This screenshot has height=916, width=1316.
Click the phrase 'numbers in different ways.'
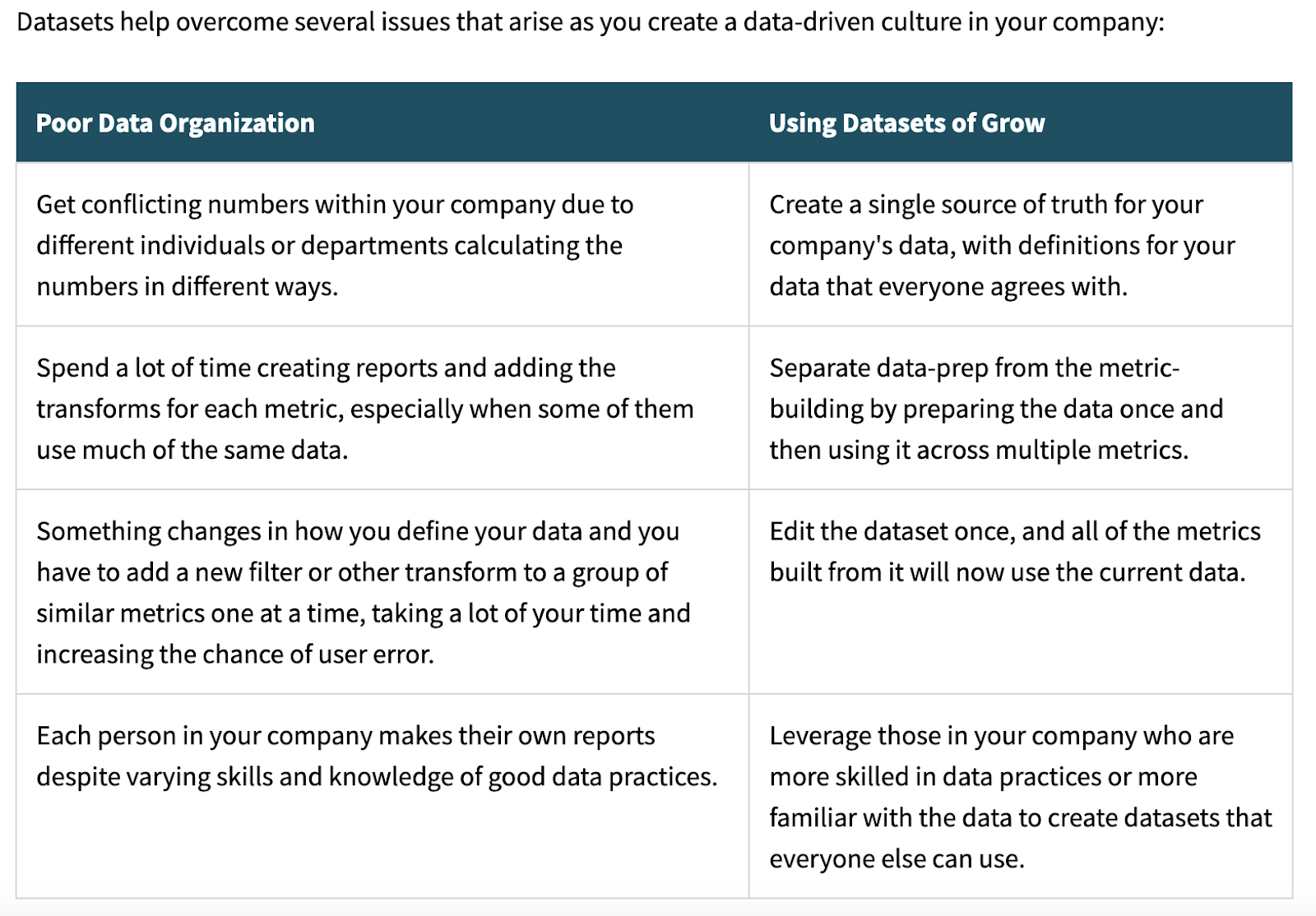[x=187, y=286]
